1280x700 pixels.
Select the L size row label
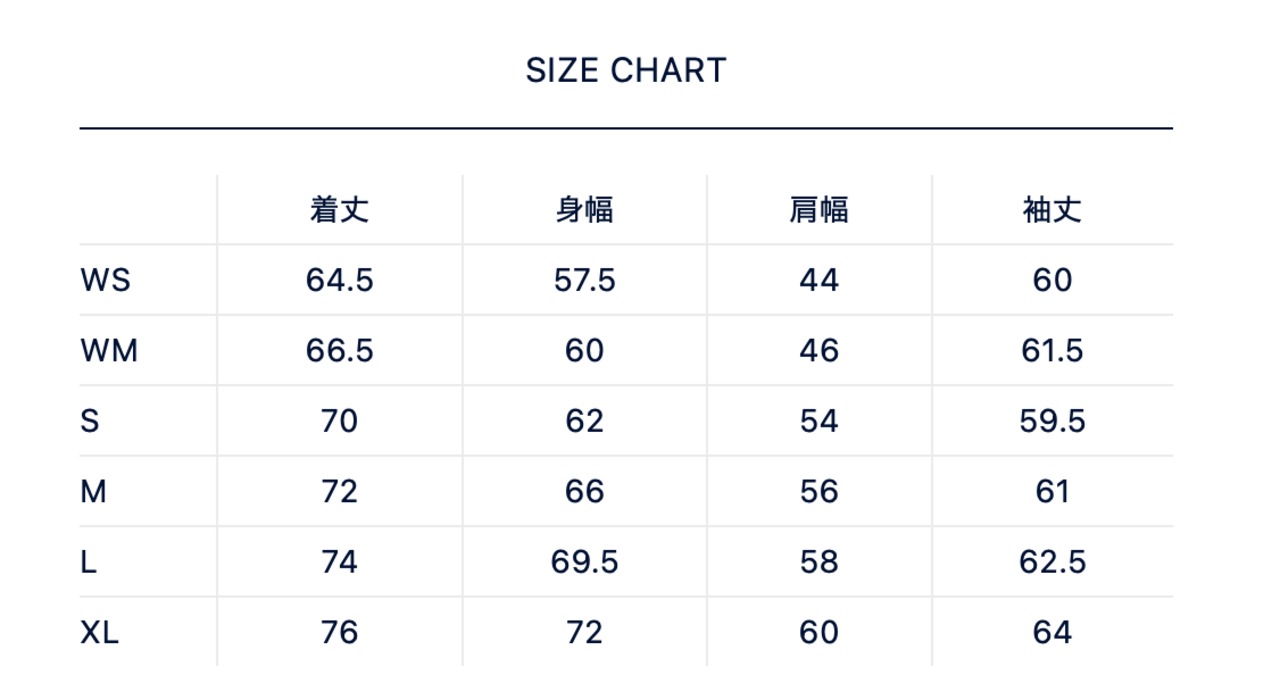(89, 562)
